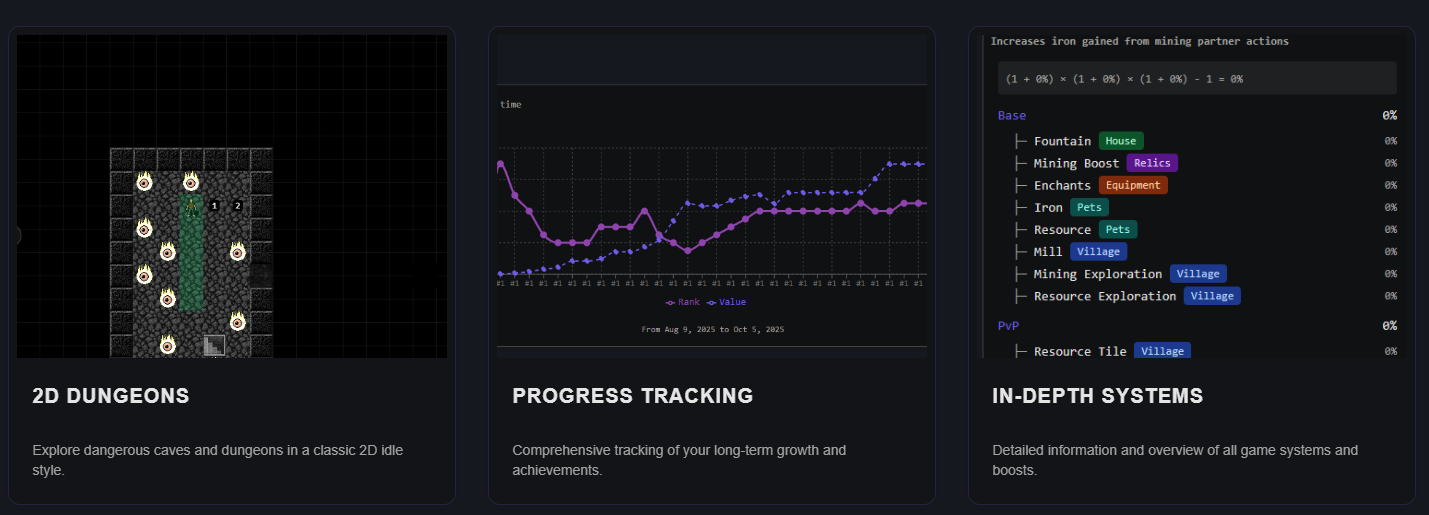Click the purple Relics badge
Viewport: 1429px width, 515px height.
click(1152, 163)
